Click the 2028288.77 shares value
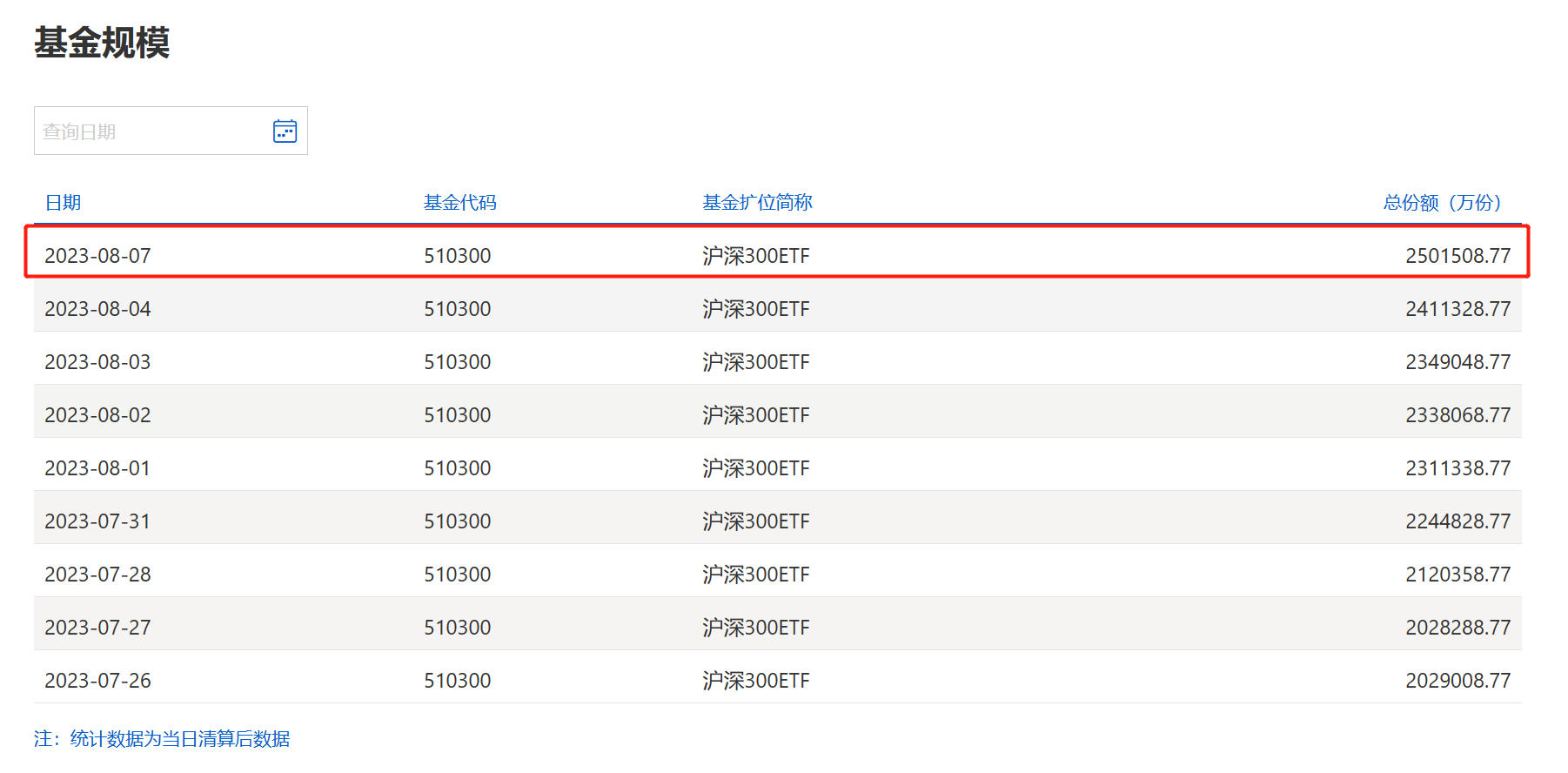Viewport: 1568px width, 773px height. [x=1457, y=628]
